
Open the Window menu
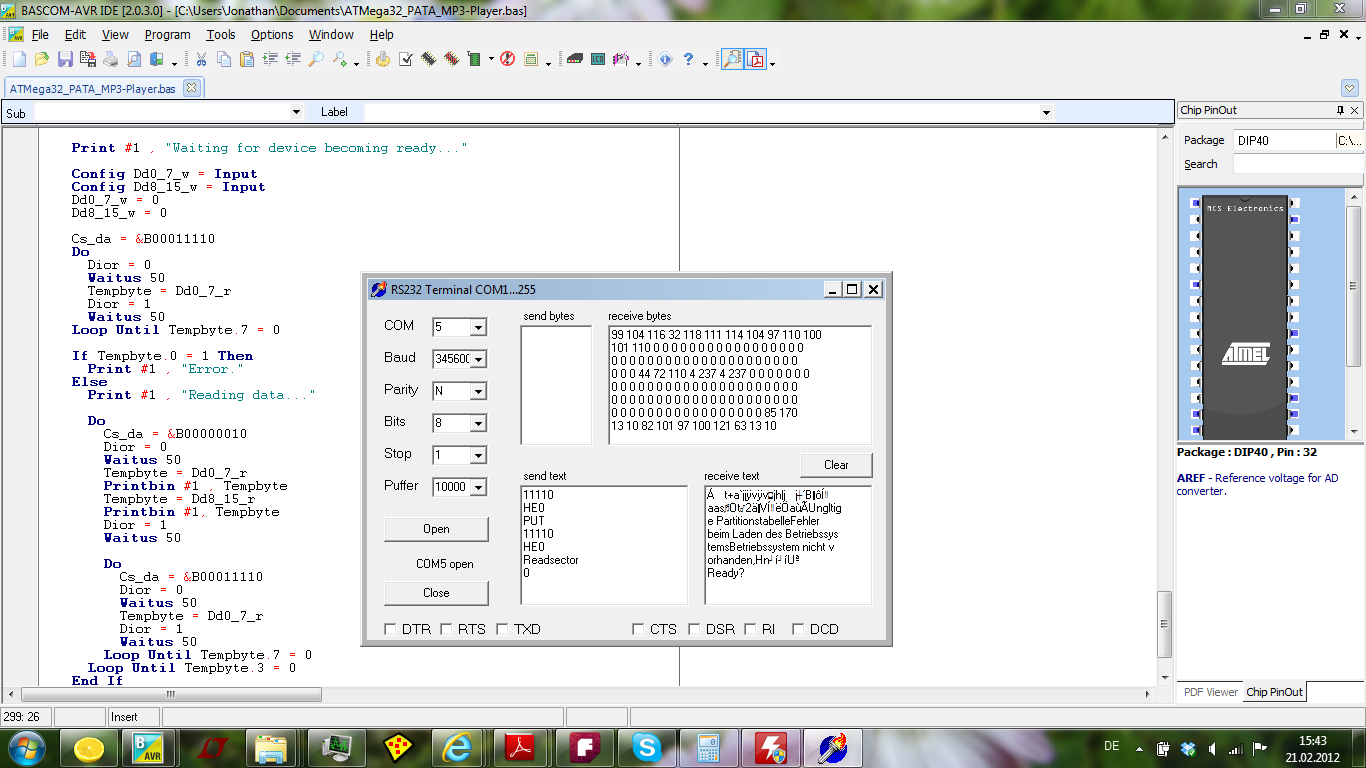click(x=331, y=34)
